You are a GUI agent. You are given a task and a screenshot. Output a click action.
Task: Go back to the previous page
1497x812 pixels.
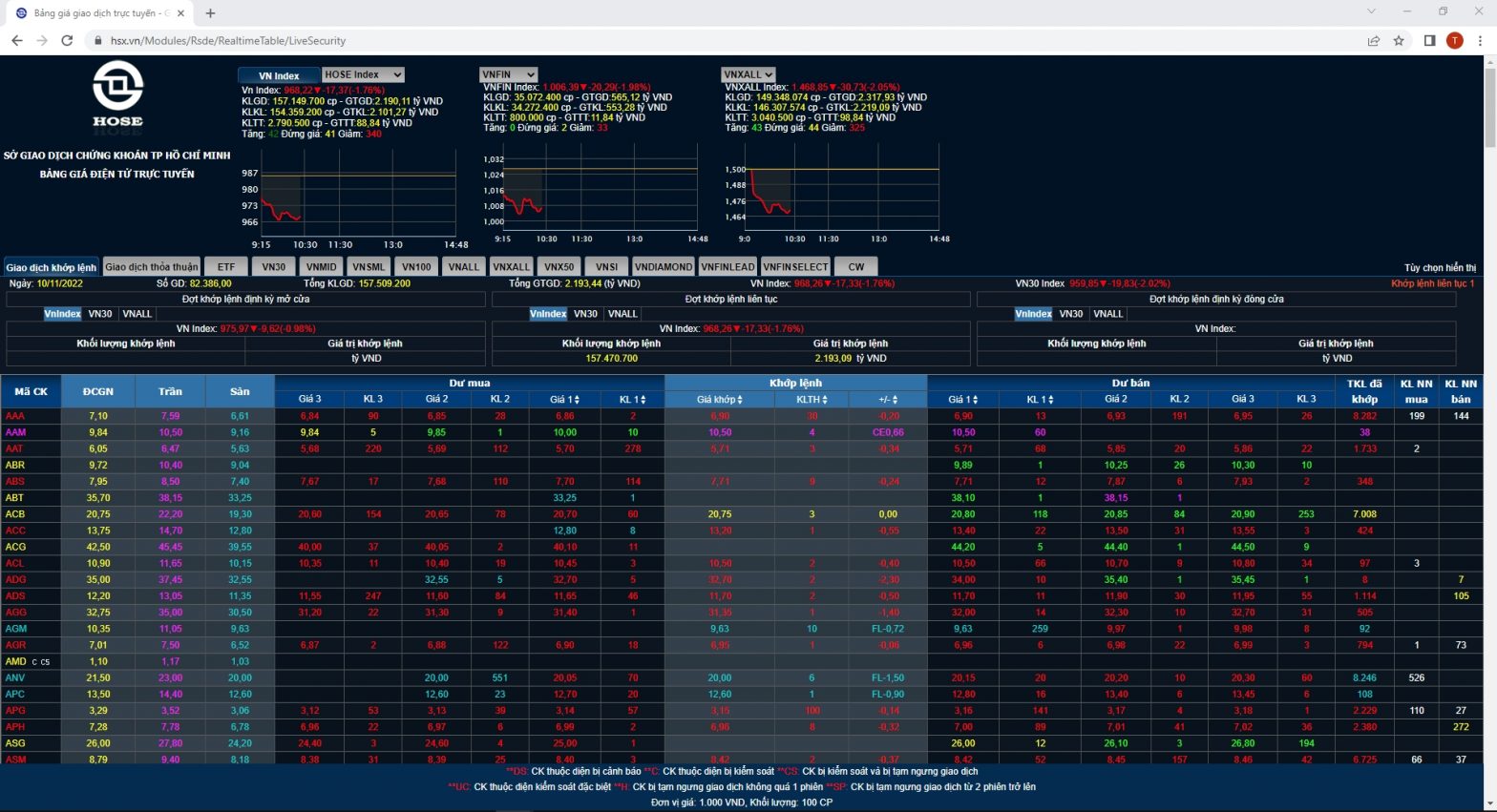click(17, 40)
